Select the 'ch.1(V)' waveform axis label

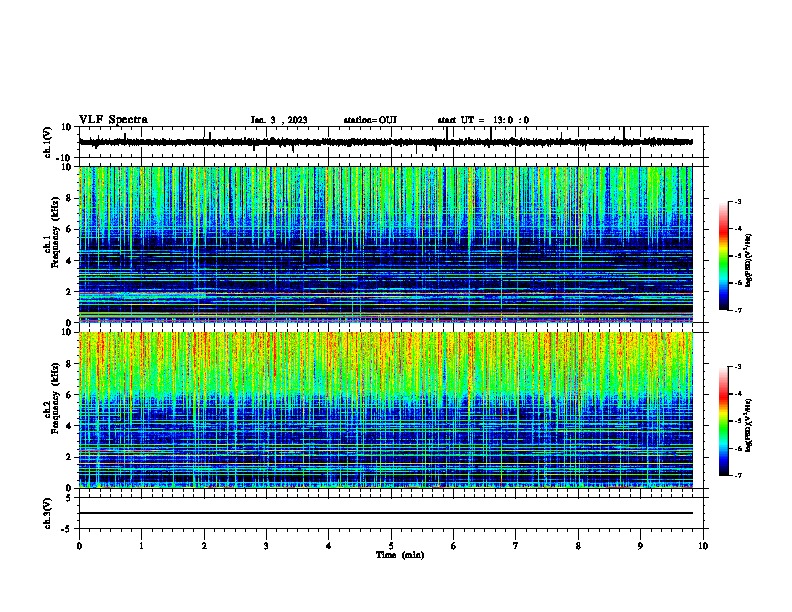(x=48, y=142)
